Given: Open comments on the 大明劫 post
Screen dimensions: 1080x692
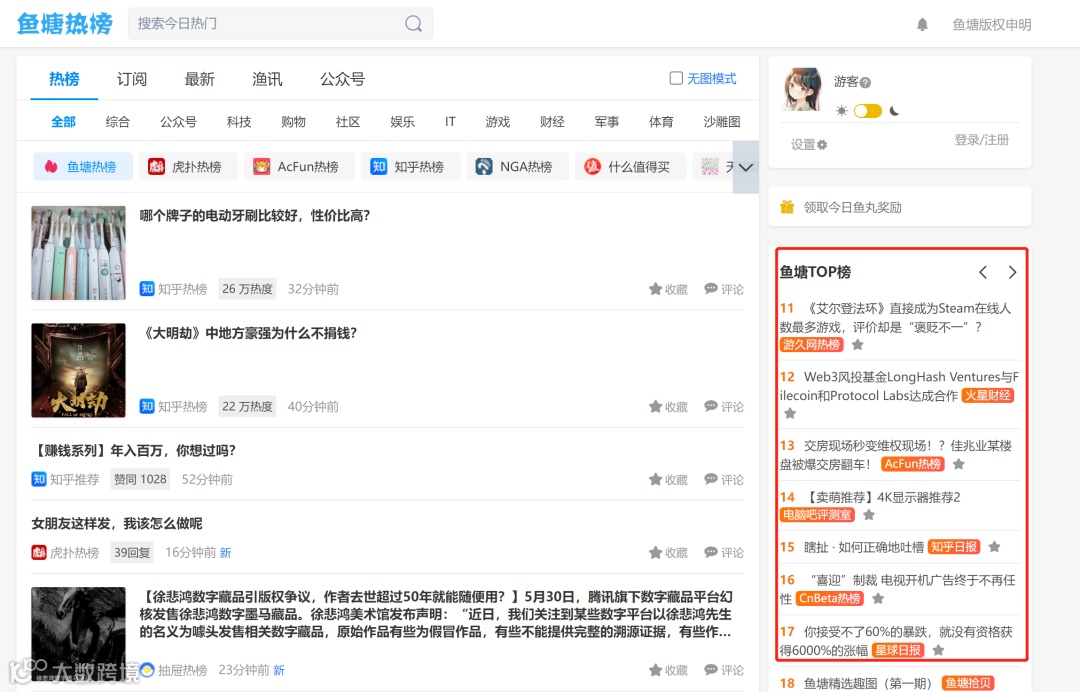Looking at the screenshot, I should (724, 407).
